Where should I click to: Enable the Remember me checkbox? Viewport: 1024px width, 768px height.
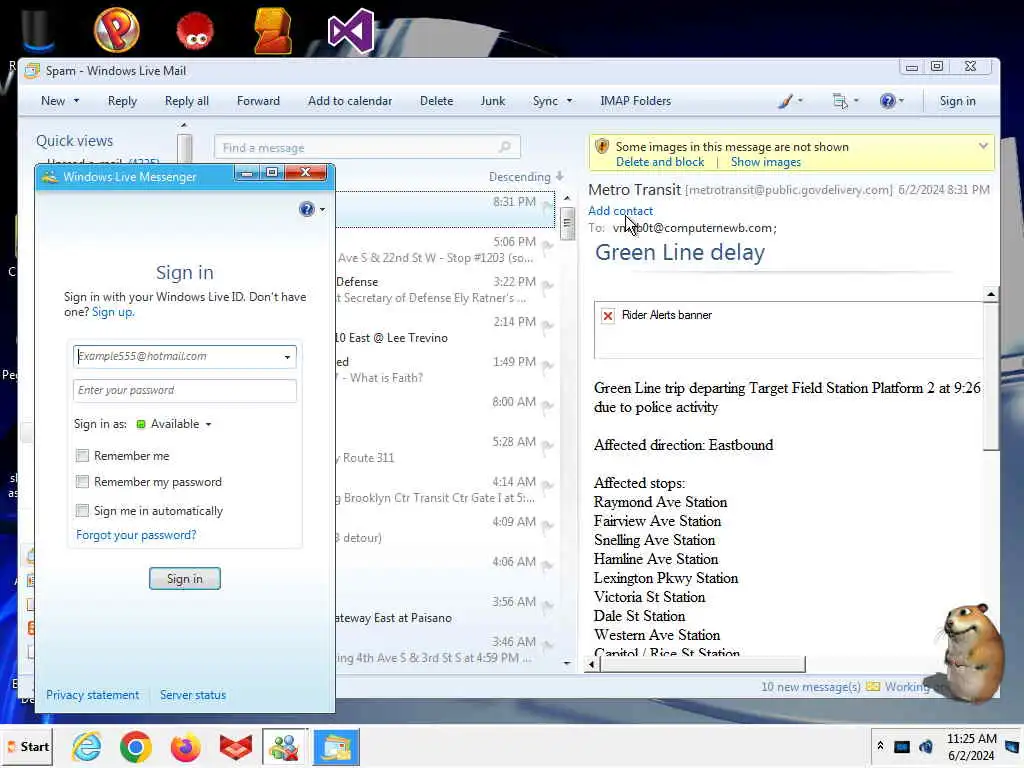click(x=82, y=455)
